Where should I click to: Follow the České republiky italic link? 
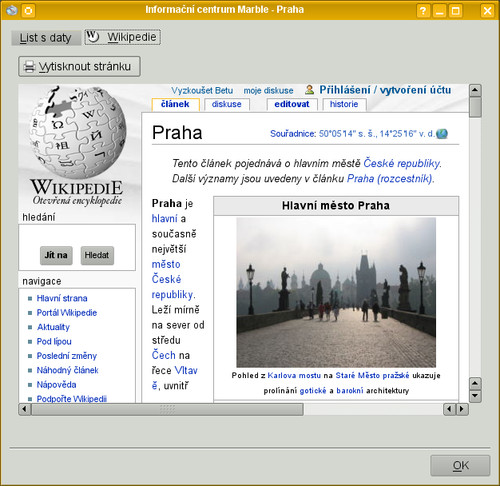point(402,163)
